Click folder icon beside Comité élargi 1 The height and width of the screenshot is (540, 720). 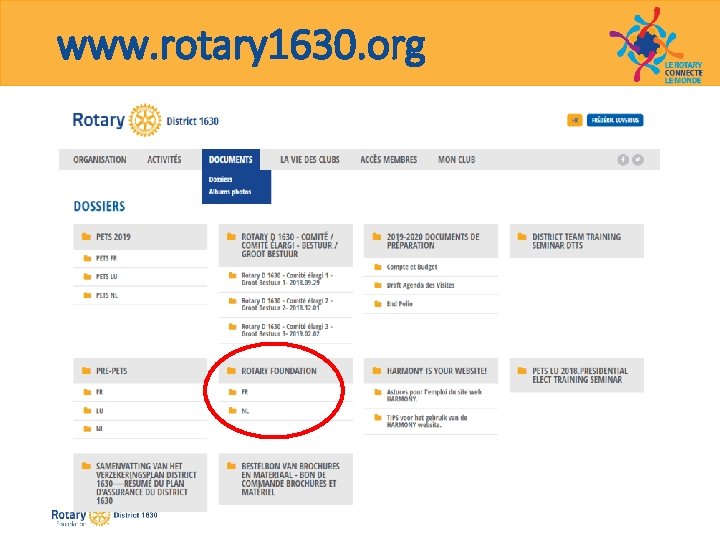tap(232, 276)
